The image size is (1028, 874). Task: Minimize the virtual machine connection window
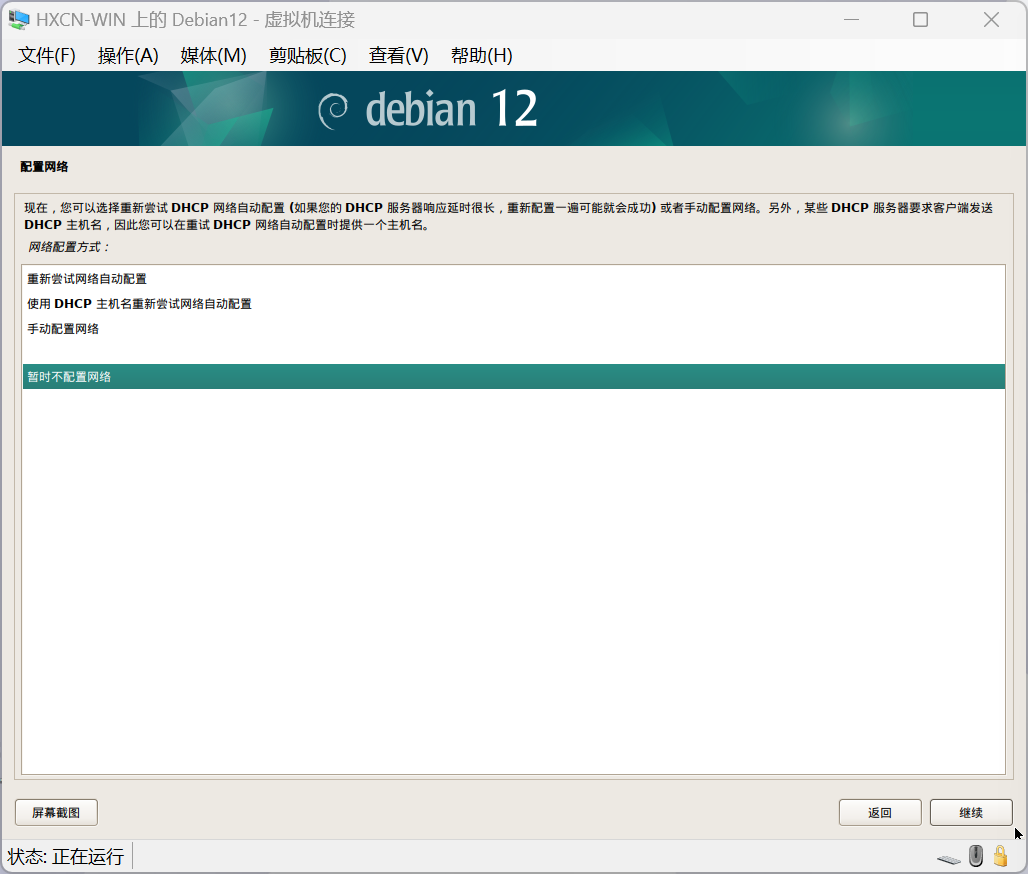[x=851, y=20]
